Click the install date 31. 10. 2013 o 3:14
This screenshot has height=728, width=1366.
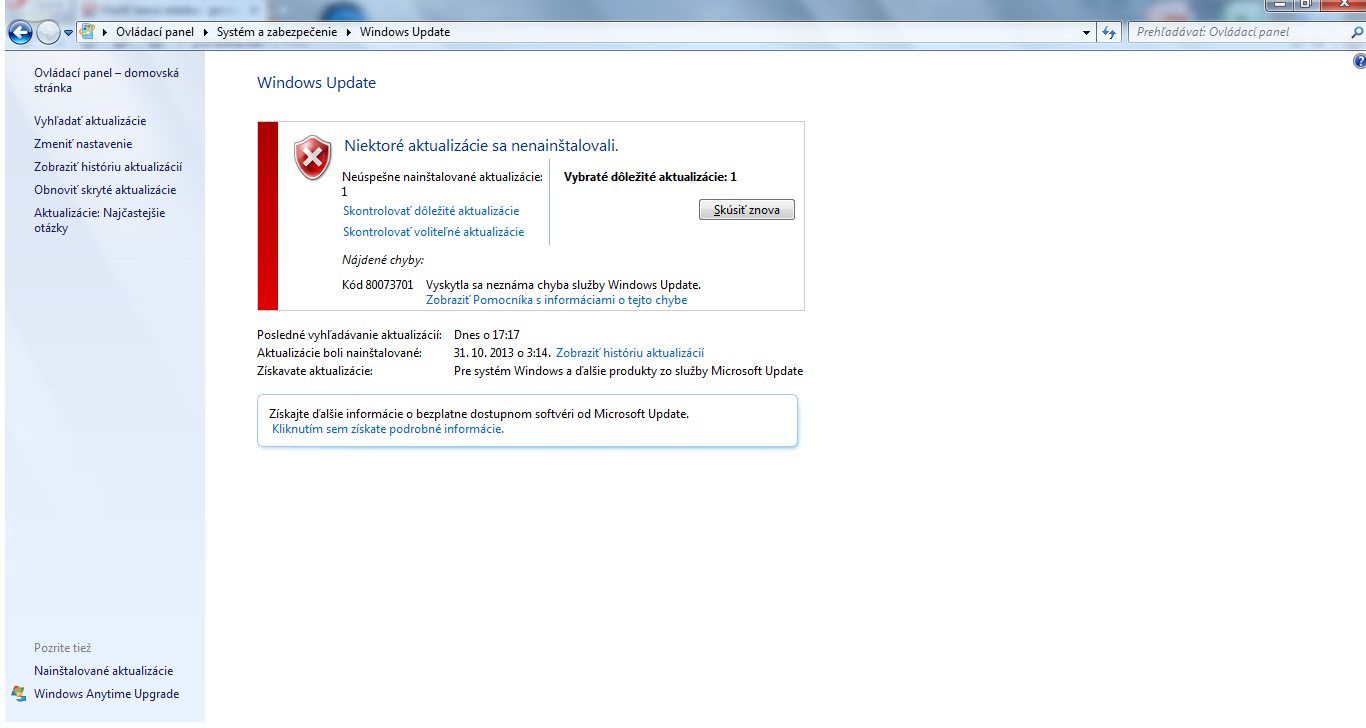pos(503,353)
